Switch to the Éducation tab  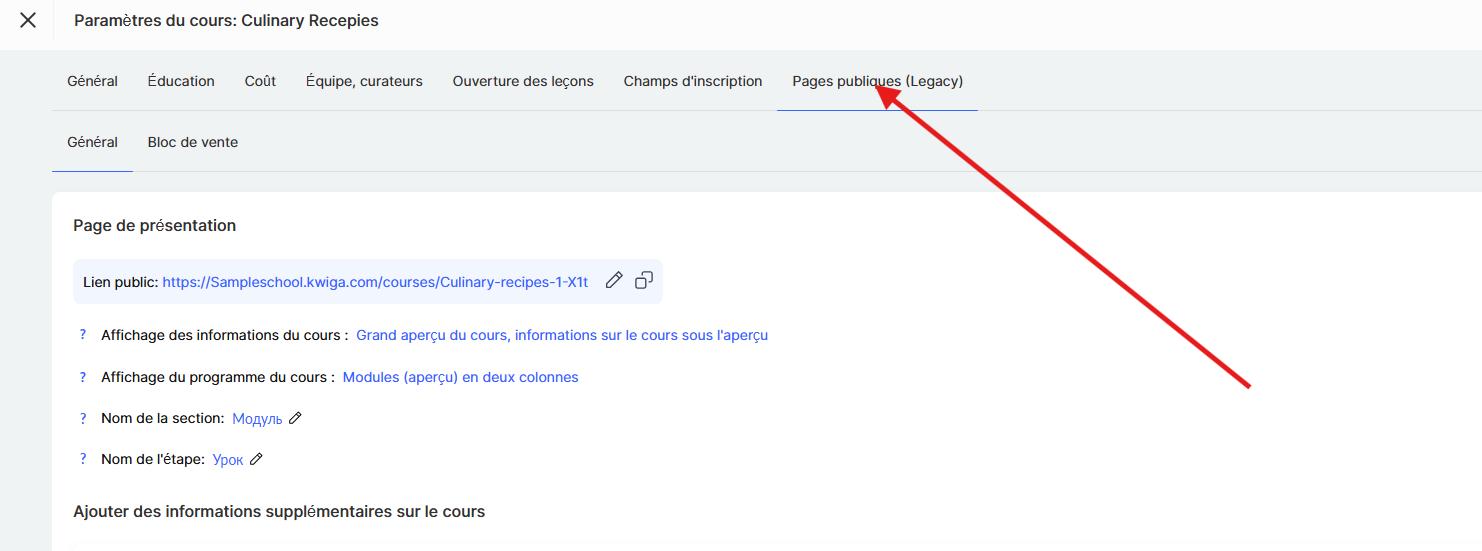(181, 82)
